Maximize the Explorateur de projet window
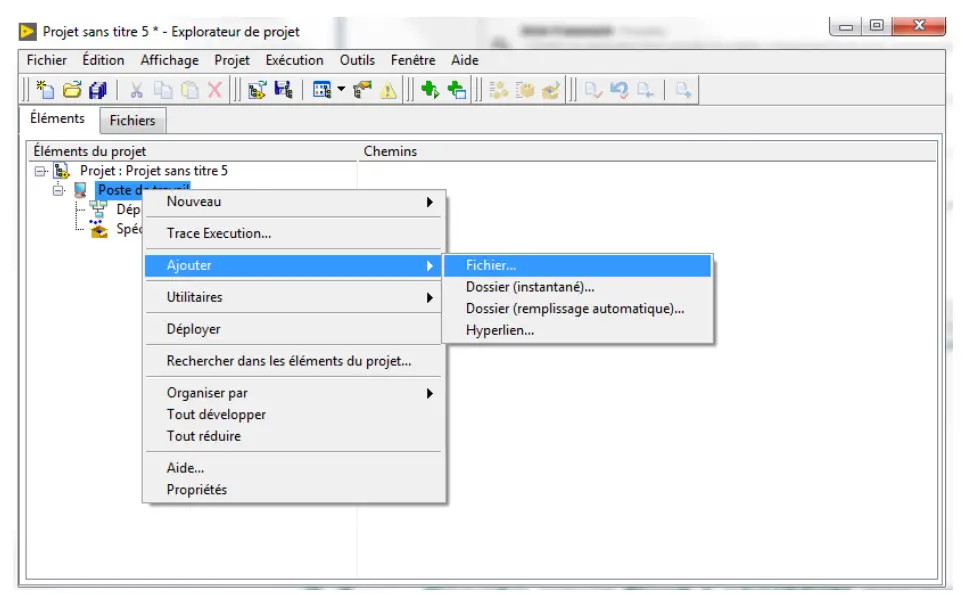 point(876,26)
